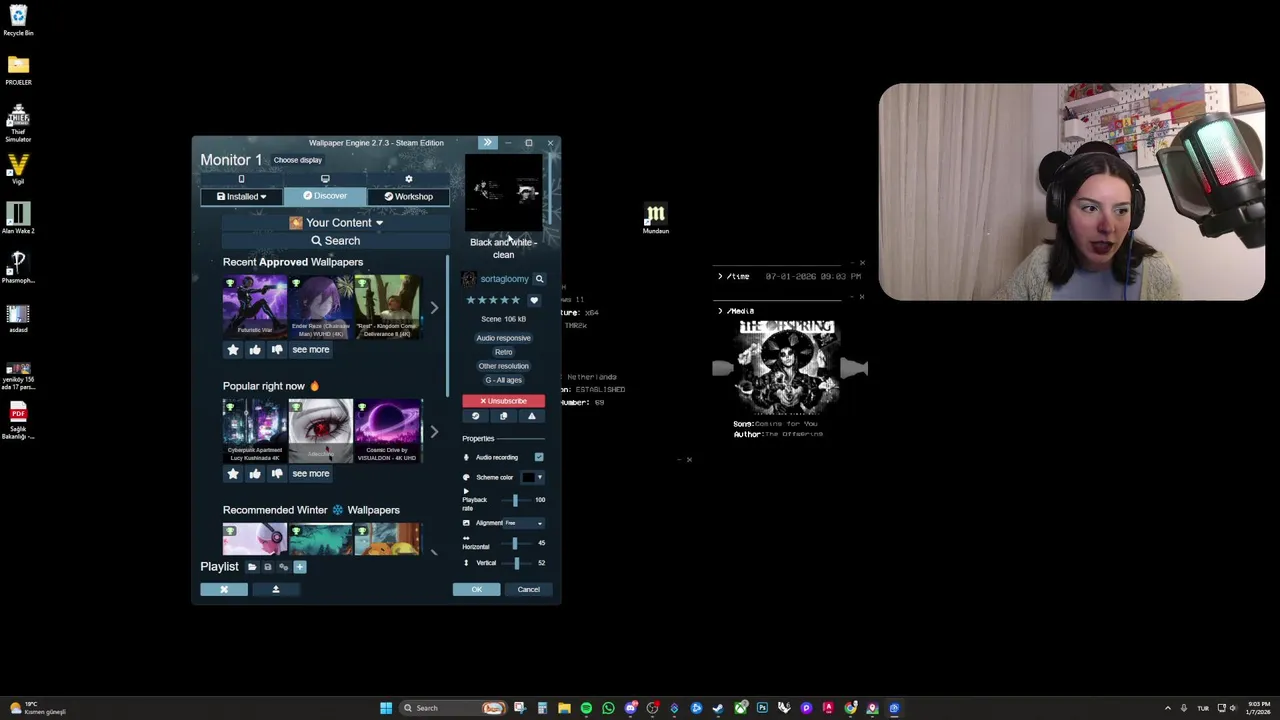Add wallpaper to playlist plus icon
Image resolution: width=1280 pixels, height=720 pixels.
299,567
